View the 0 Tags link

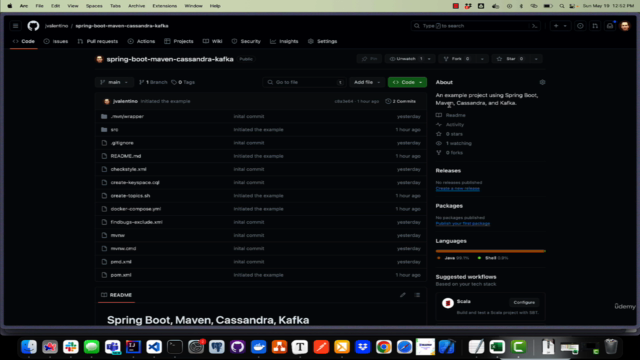(183, 82)
